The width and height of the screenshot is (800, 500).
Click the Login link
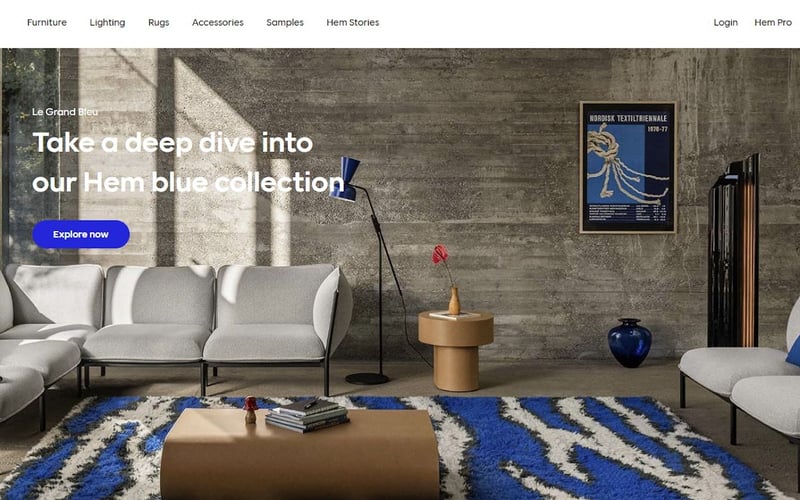click(x=726, y=22)
